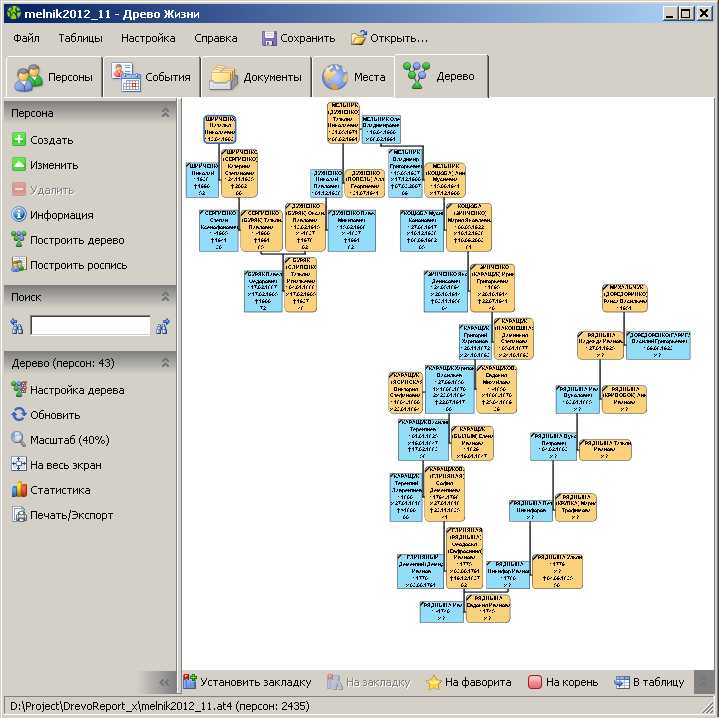Click the search text input field

tap(90, 325)
